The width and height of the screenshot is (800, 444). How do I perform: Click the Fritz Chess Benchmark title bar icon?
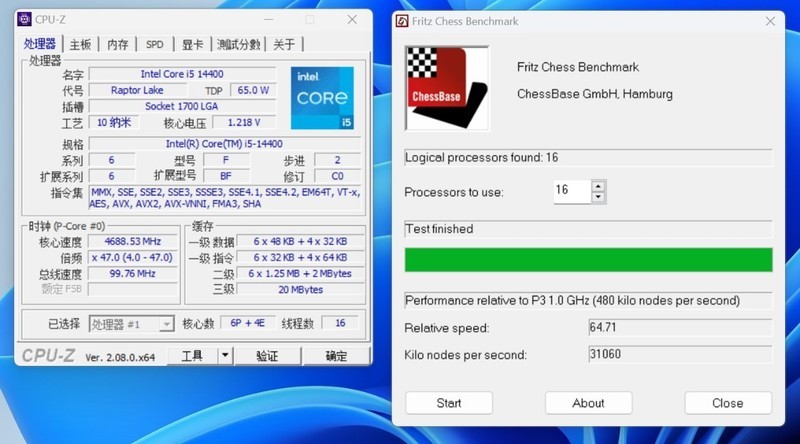402,21
